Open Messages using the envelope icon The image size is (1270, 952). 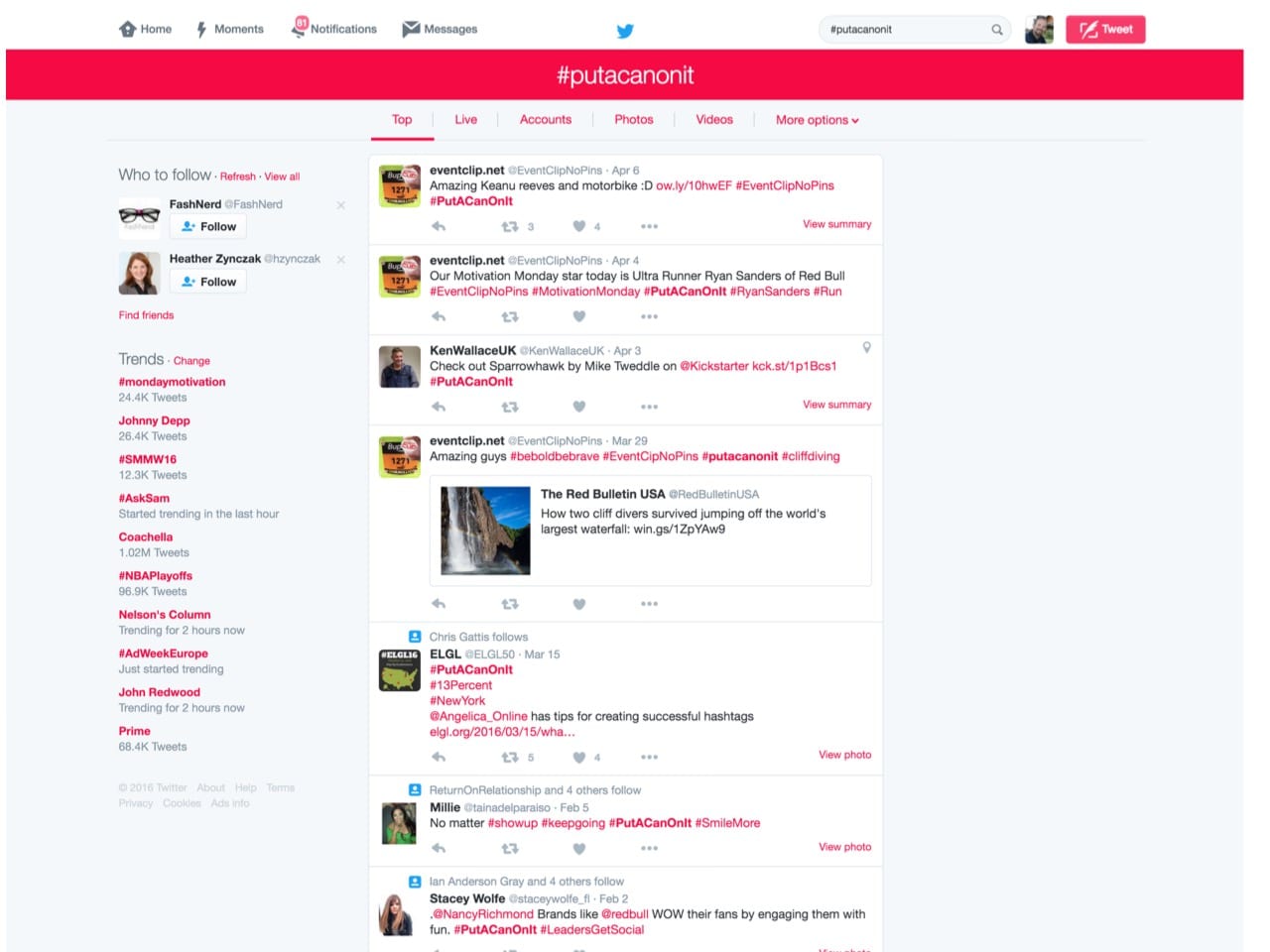click(x=412, y=29)
